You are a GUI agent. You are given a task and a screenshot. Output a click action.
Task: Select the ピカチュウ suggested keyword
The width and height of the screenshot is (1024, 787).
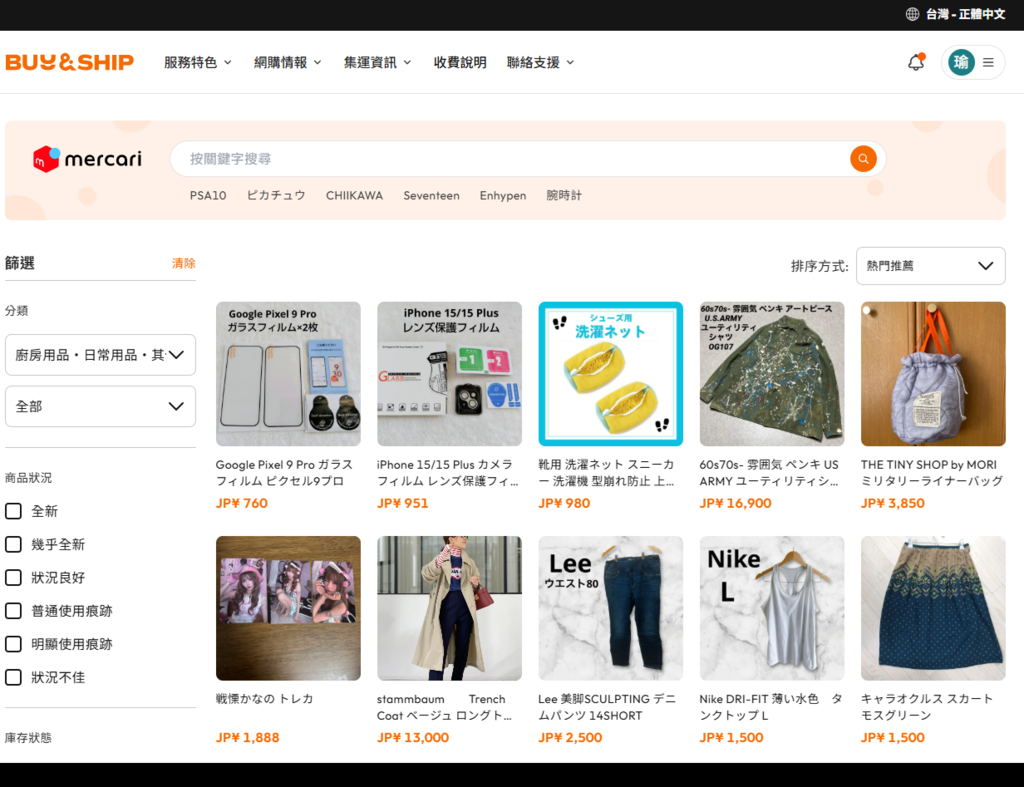[x=276, y=195]
